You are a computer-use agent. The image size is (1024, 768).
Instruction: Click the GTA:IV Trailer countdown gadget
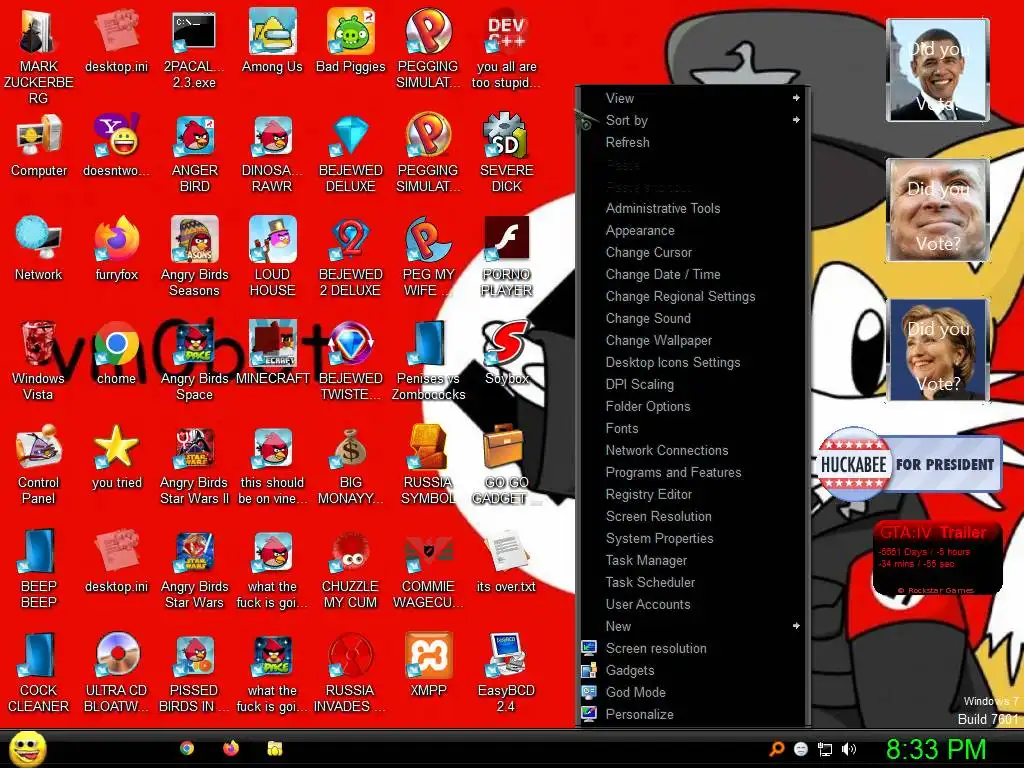click(937, 558)
